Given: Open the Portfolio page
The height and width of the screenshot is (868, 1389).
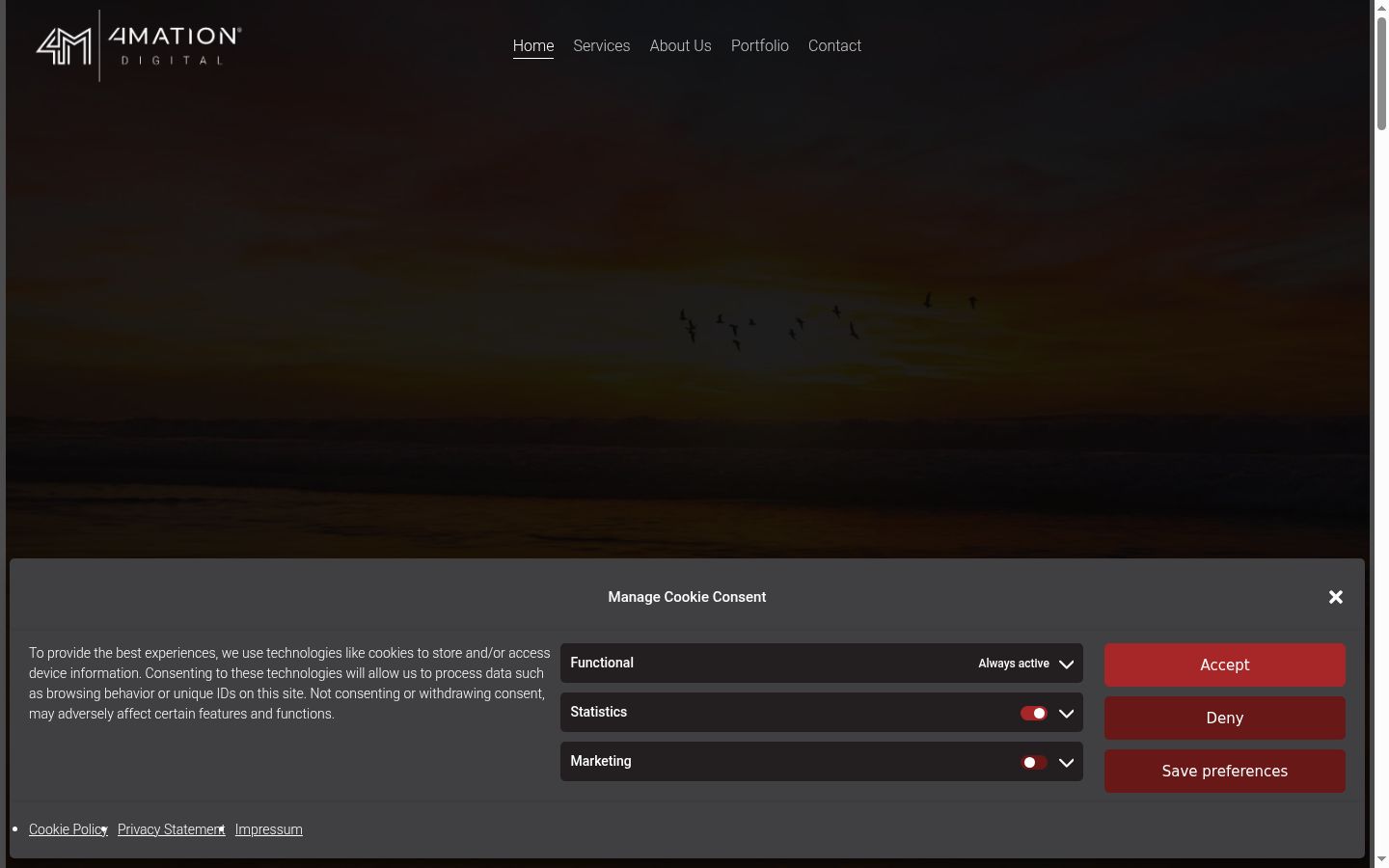Looking at the screenshot, I should coord(760,45).
